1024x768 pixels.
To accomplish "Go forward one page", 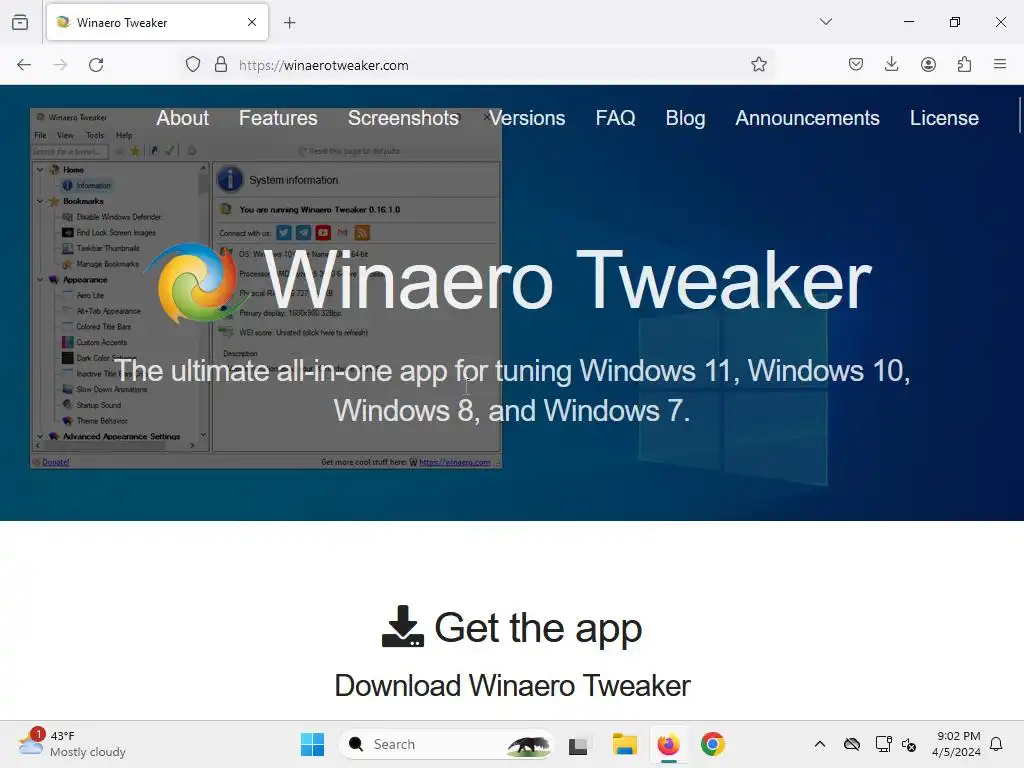I will (60, 65).
